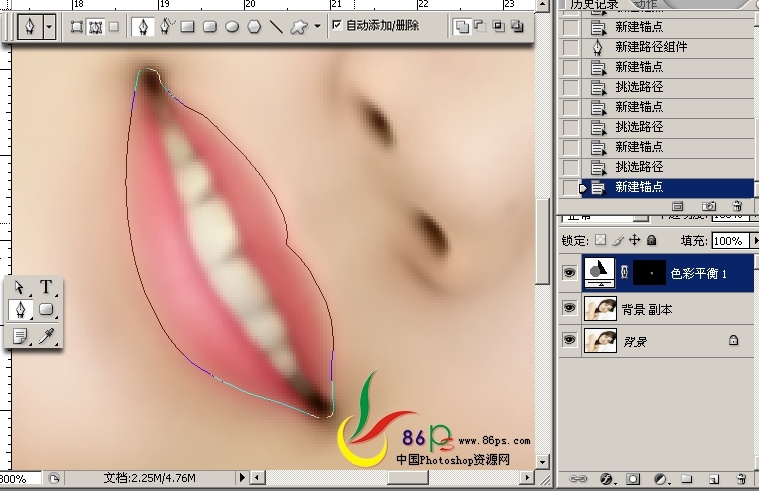Choose the Rounded Rectangle tool in options bar
The height and width of the screenshot is (491, 759).
point(210,26)
